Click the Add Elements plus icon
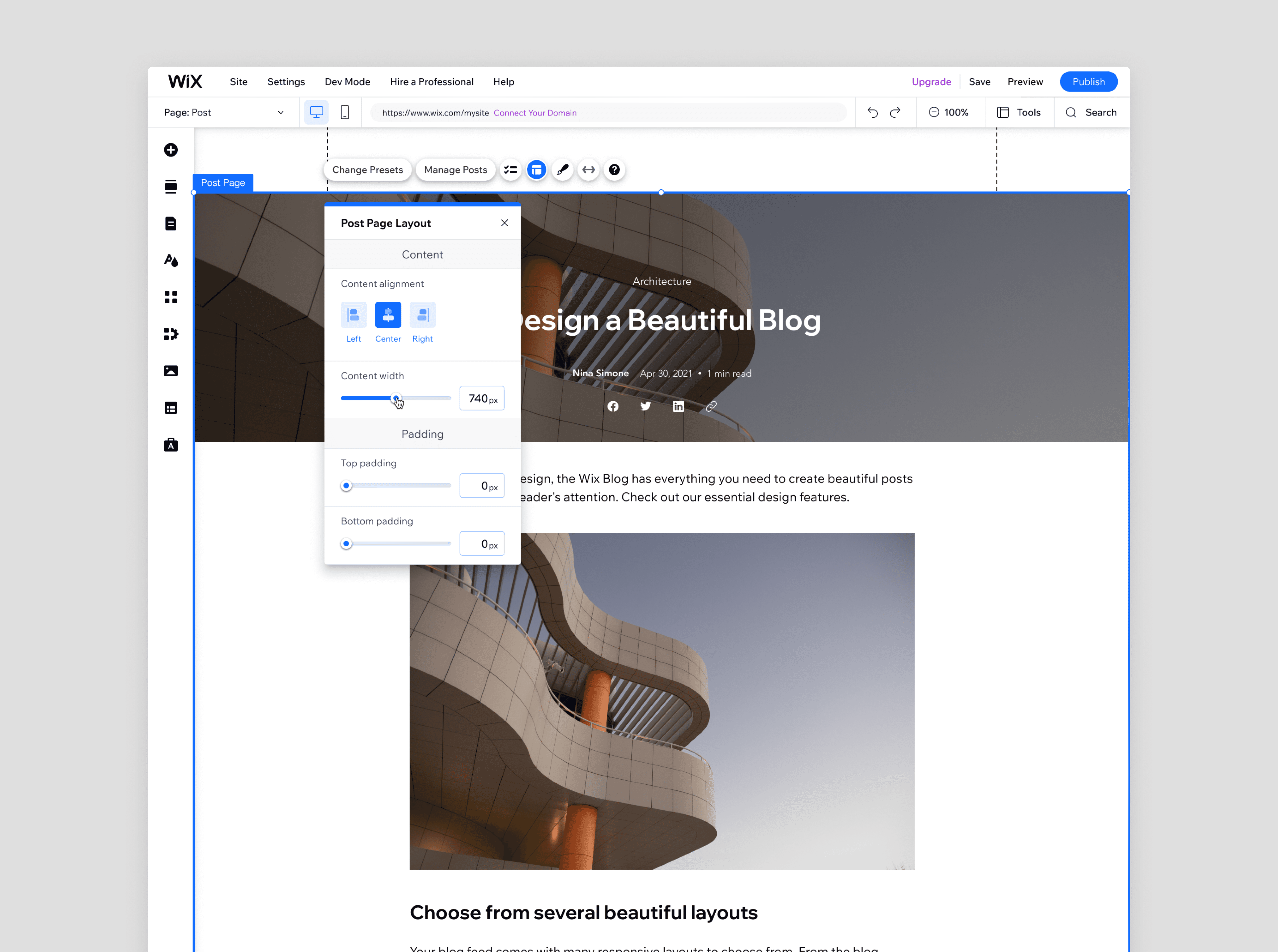This screenshot has width=1278, height=952. click(171, 150)
